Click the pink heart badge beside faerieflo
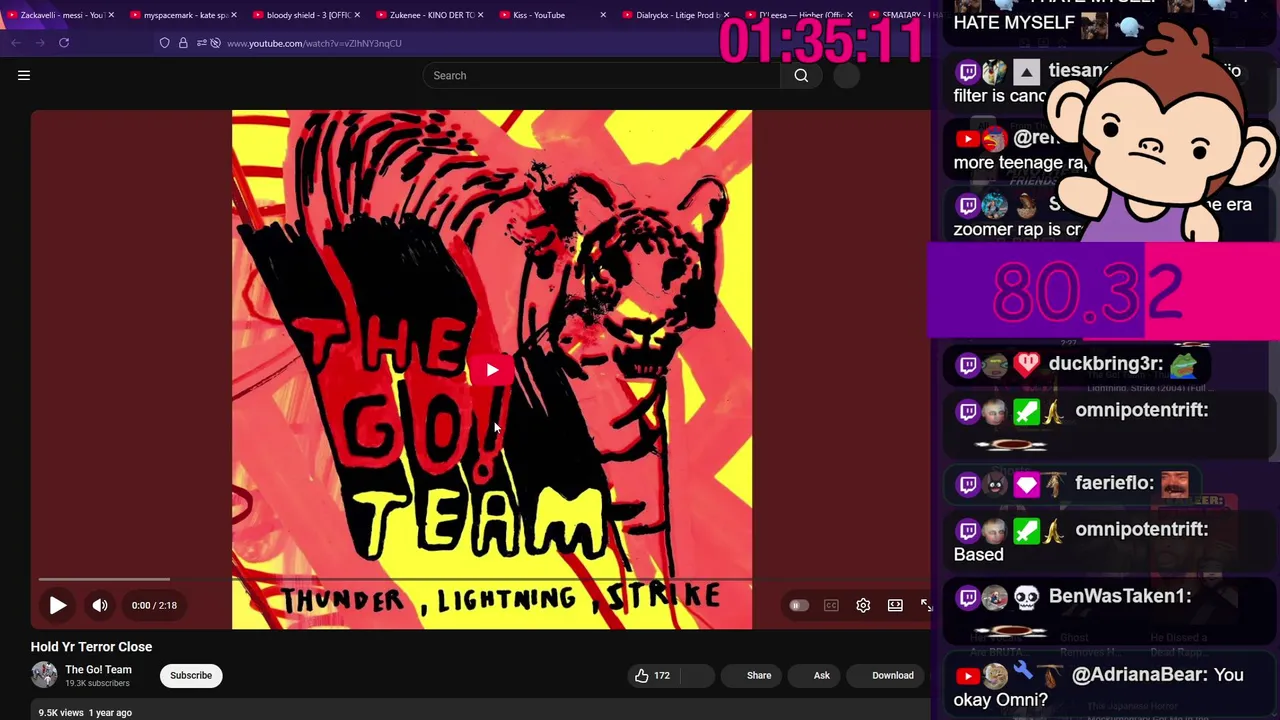The height and width of the screenshot is (720, 1280). [x=1027, y=484]
